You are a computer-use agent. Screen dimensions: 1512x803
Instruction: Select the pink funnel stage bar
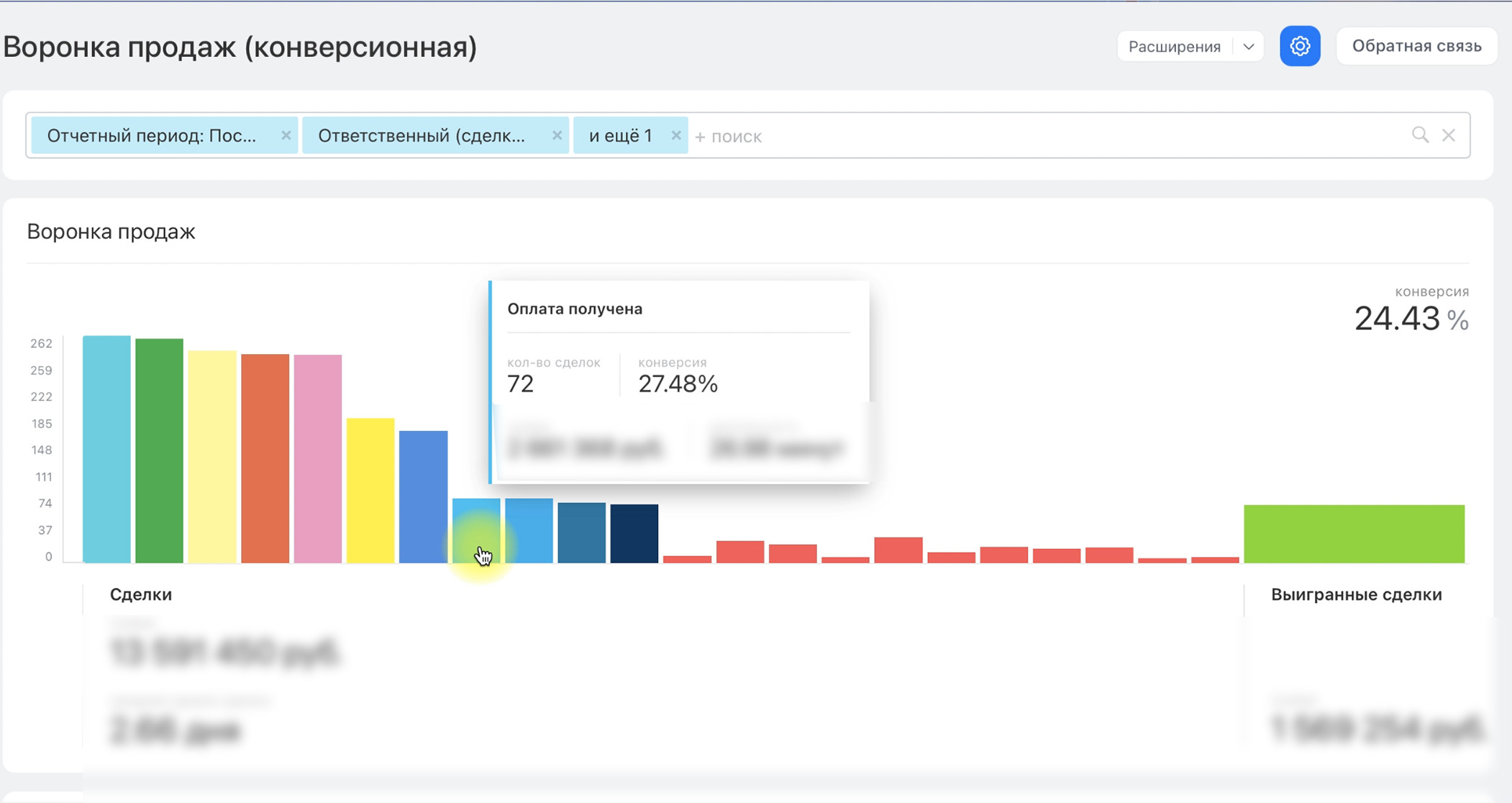[x=317, y=458]
